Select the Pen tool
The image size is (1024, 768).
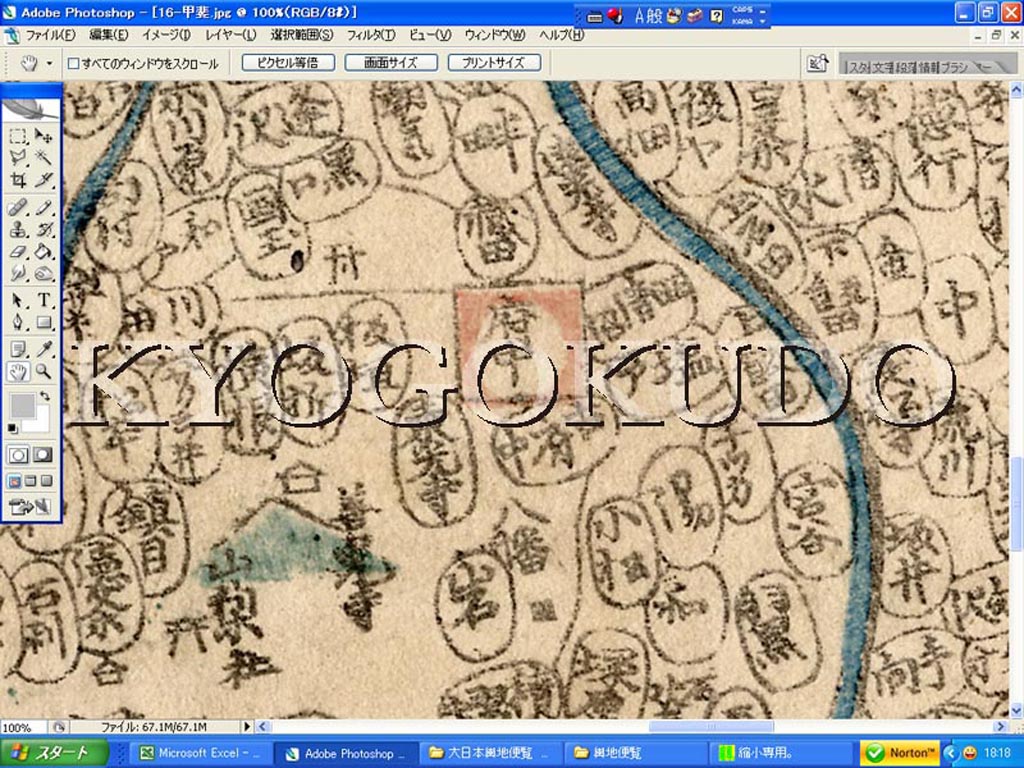18,322
